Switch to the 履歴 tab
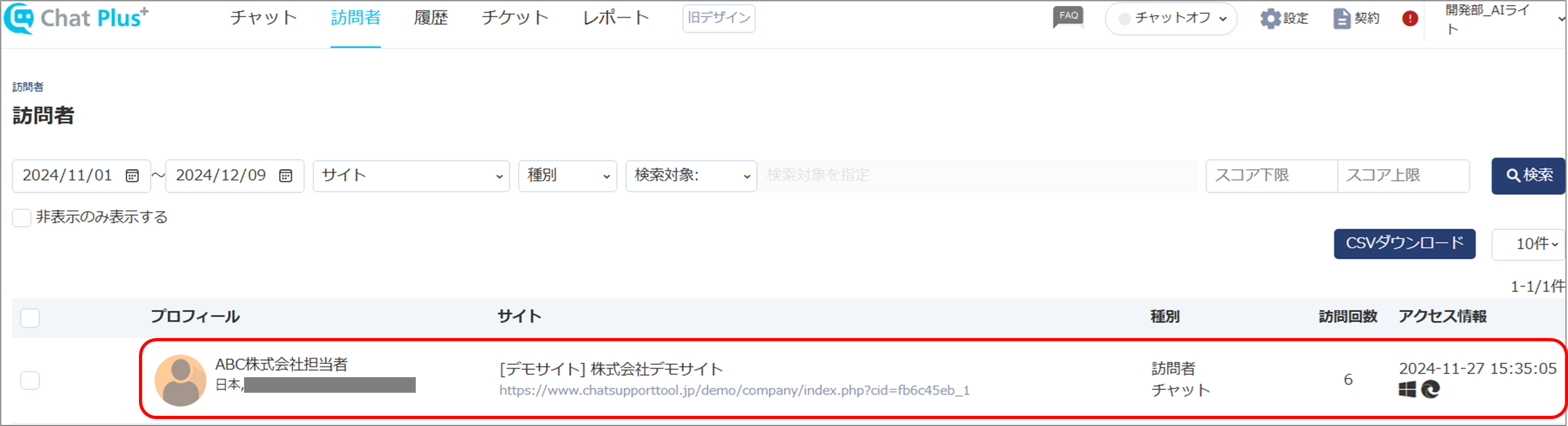Screen dimensions: 1568x426 coord(431,18)
